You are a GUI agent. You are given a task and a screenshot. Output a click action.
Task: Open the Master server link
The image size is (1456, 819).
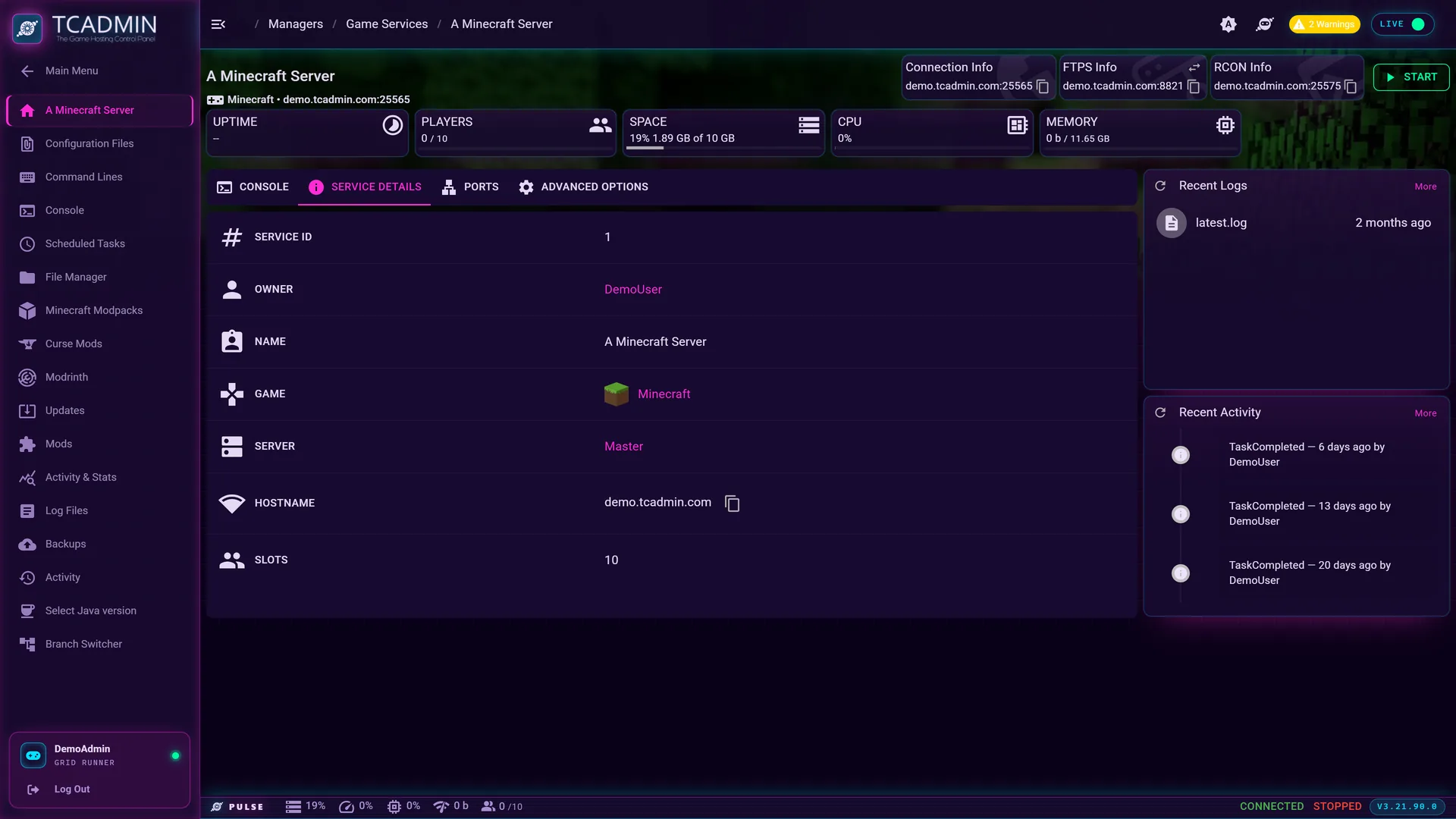pos(623,447)
